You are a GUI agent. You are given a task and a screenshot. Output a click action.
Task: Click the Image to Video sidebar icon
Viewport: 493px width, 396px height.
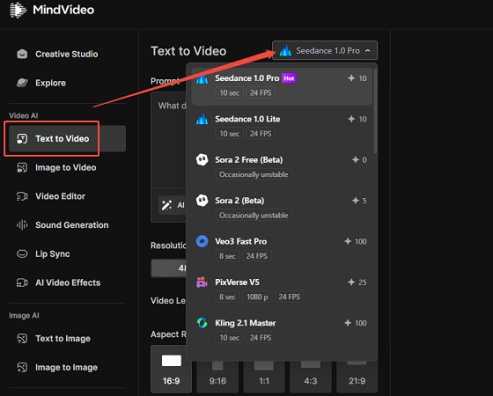pos(22,167)
